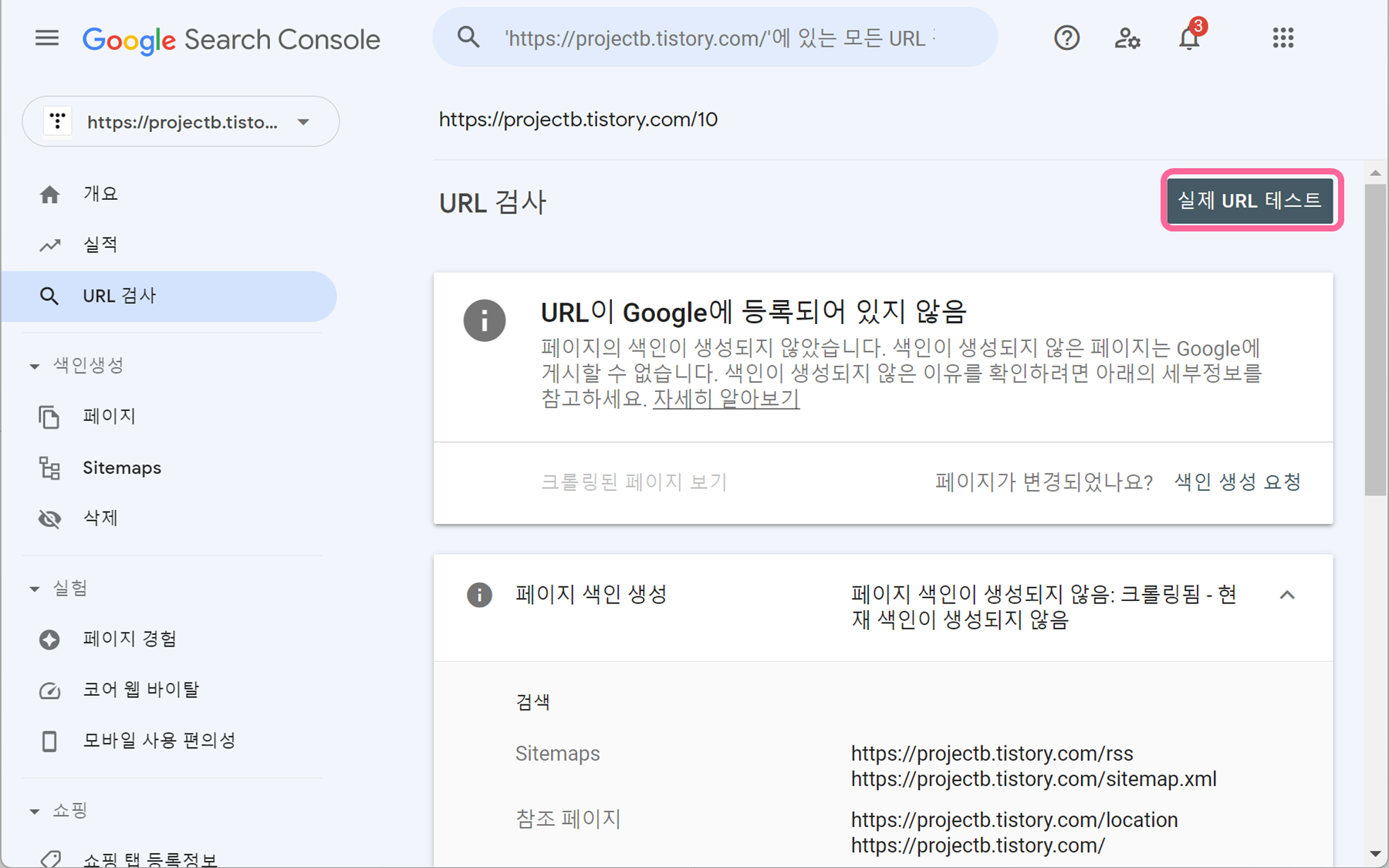Click the Google Search Console logo
Viewport: 1389px width, 868px height.
[231, 39]
